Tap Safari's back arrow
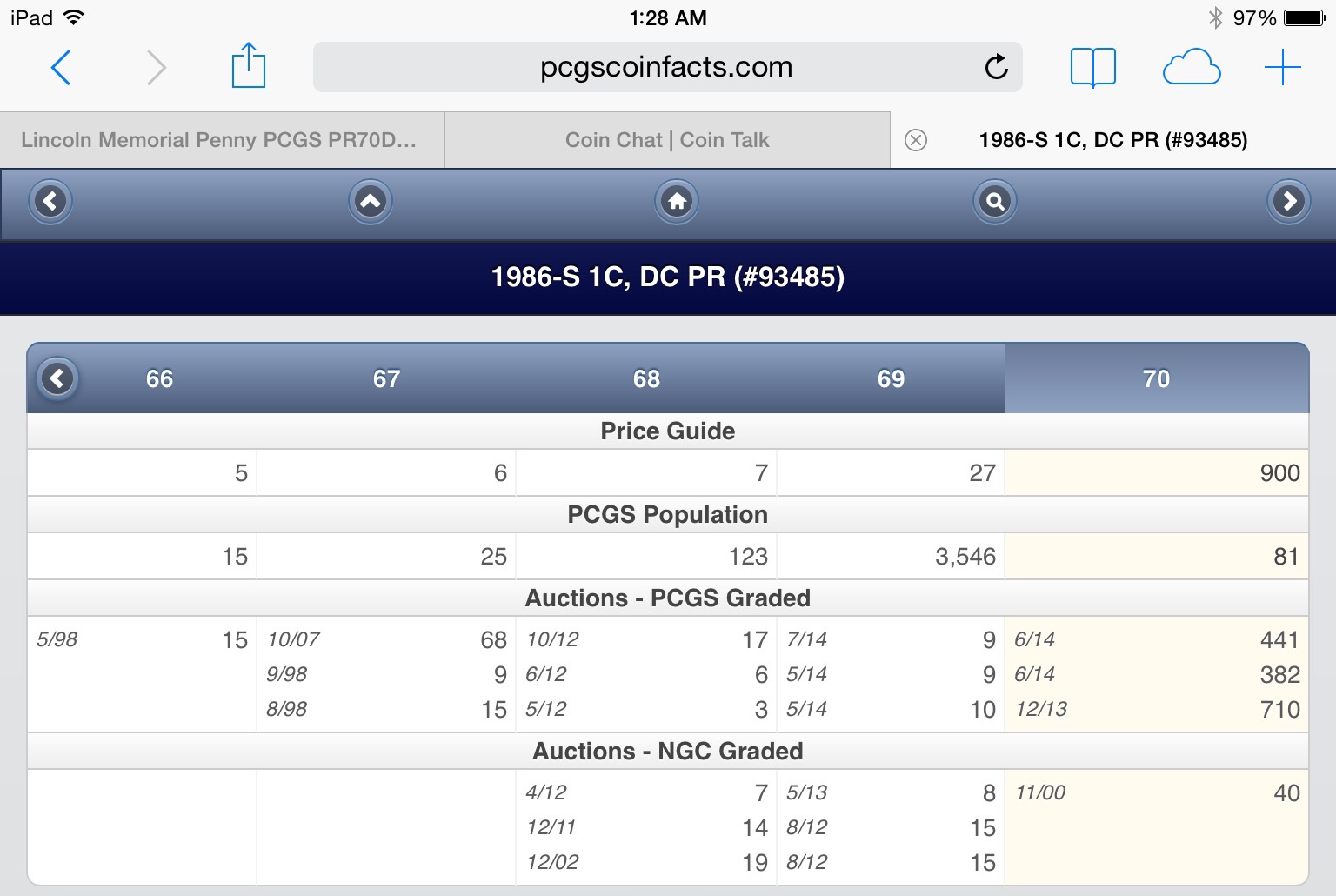1336x896 pixels. click(x=61, y=67)
